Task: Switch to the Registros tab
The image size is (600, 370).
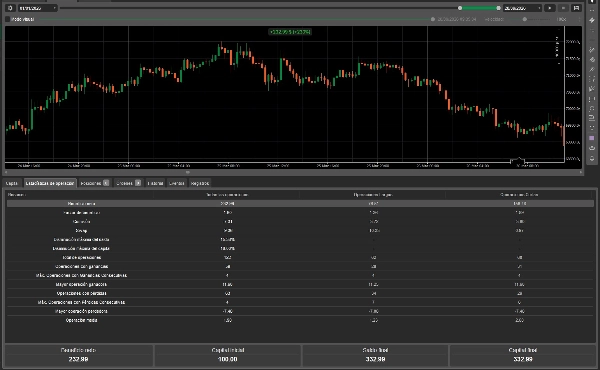Action: (199, 183)
